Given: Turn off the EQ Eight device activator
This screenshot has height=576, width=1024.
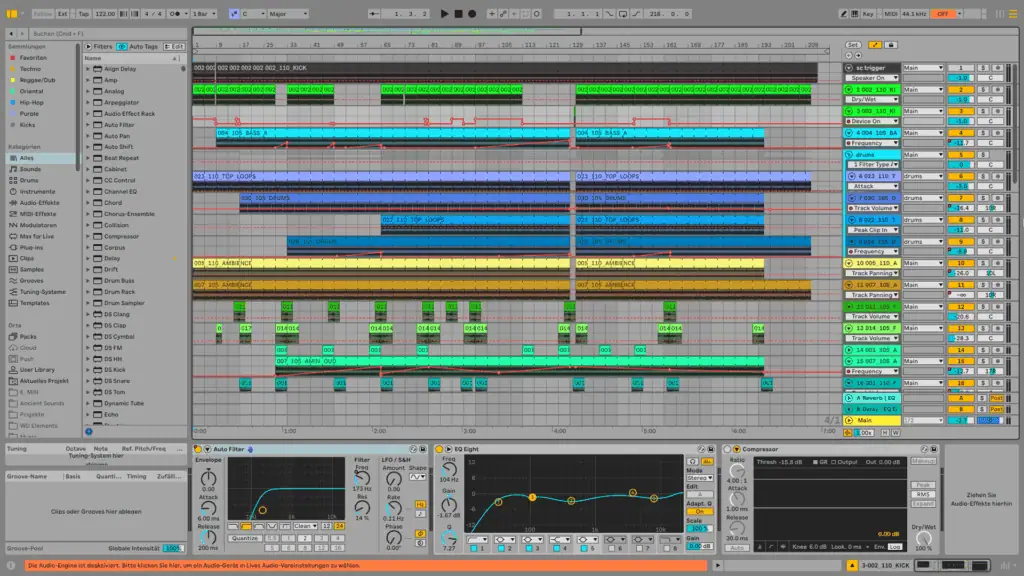Looking at the screenshot, I should coord(436,449).
